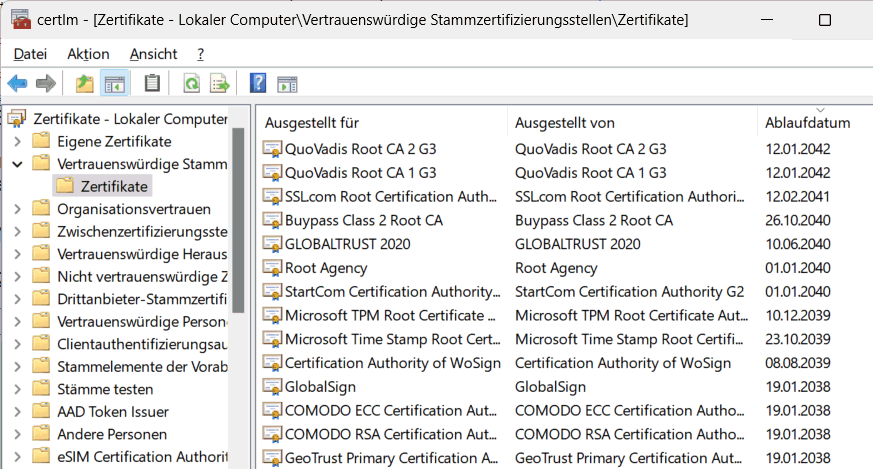Click the clipboard paste toolbar icon
Screen dimensions: 873x469
[152, 84]
